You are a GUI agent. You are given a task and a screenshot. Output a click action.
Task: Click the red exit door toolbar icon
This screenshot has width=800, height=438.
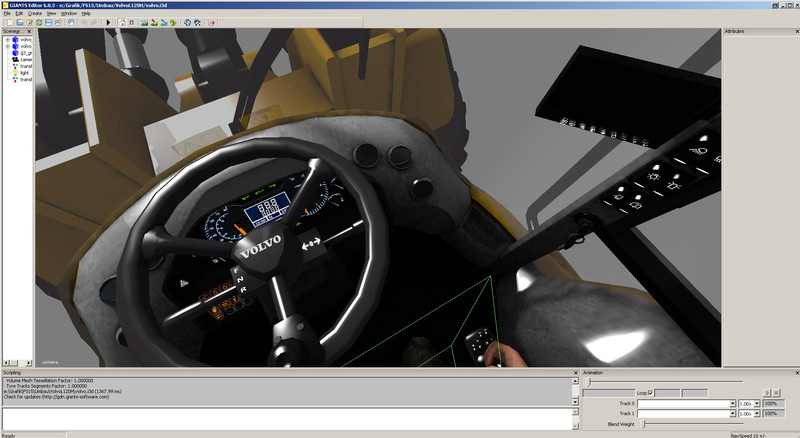coord(212,22)
